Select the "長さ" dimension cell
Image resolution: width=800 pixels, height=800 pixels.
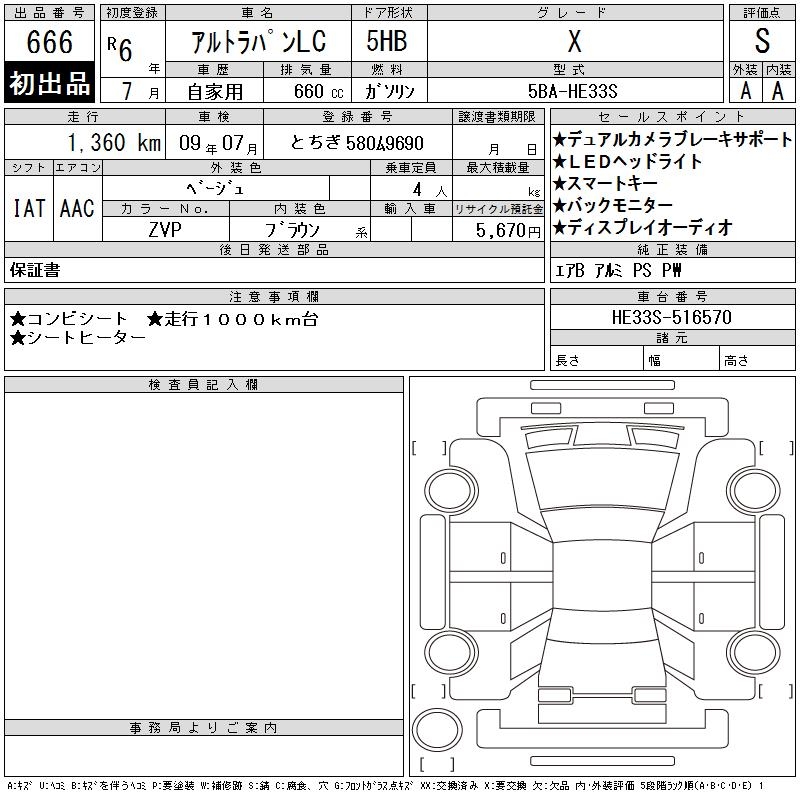[x=596, y=358]
